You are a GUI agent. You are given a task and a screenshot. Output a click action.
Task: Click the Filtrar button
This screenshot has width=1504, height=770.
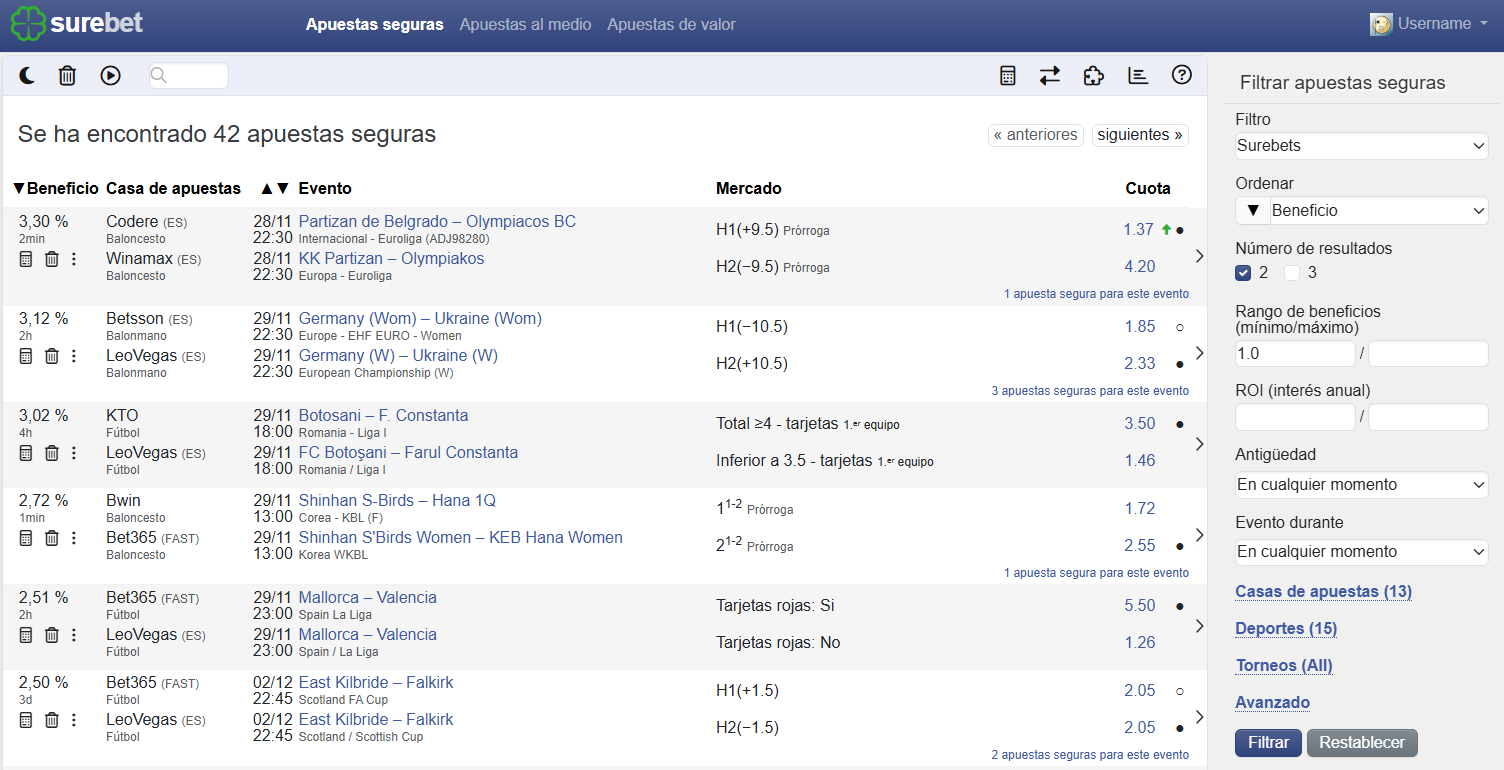1268,743
